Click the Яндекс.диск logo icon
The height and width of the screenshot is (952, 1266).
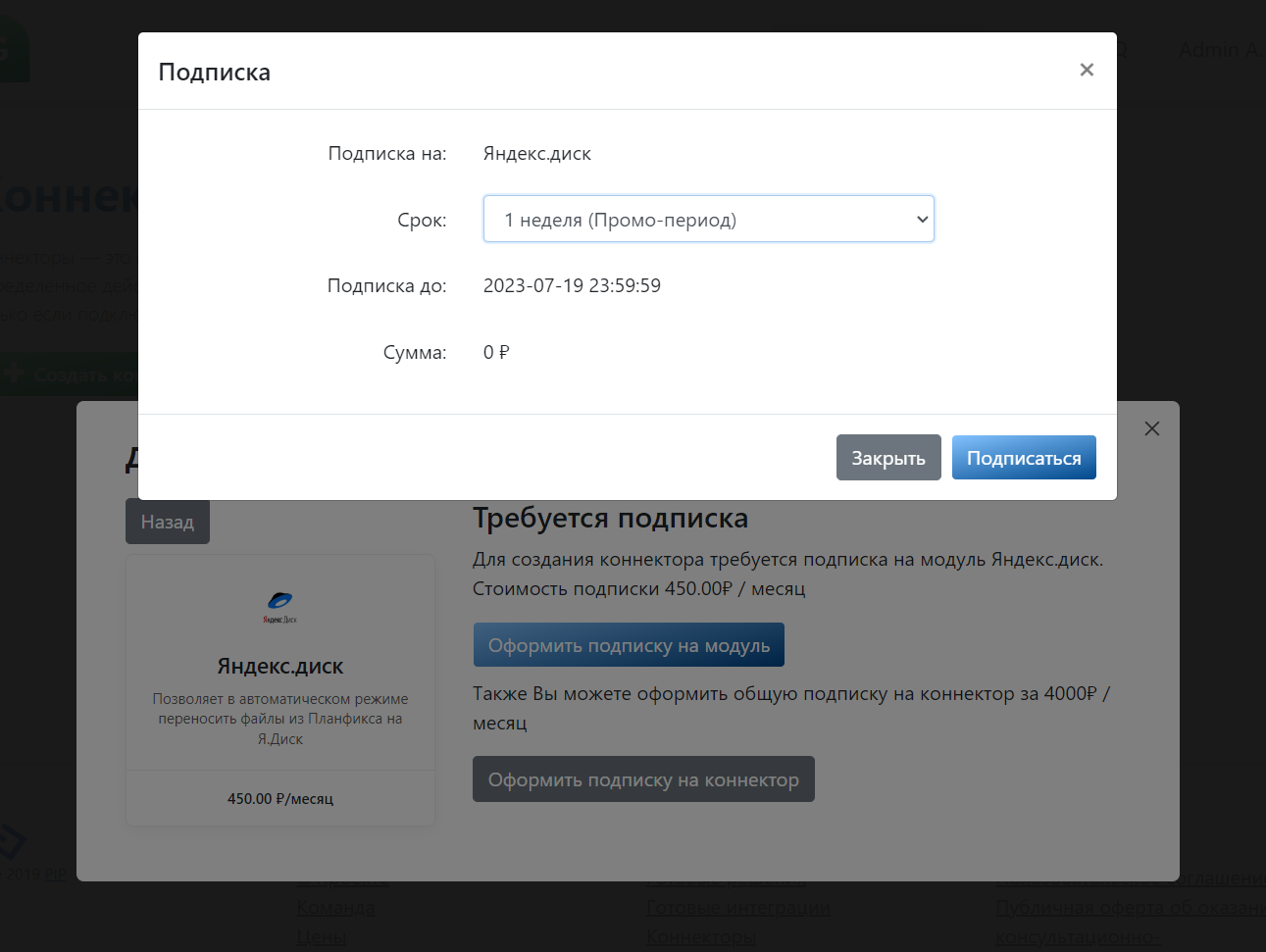pyautogui.click(x=279, y=607)
